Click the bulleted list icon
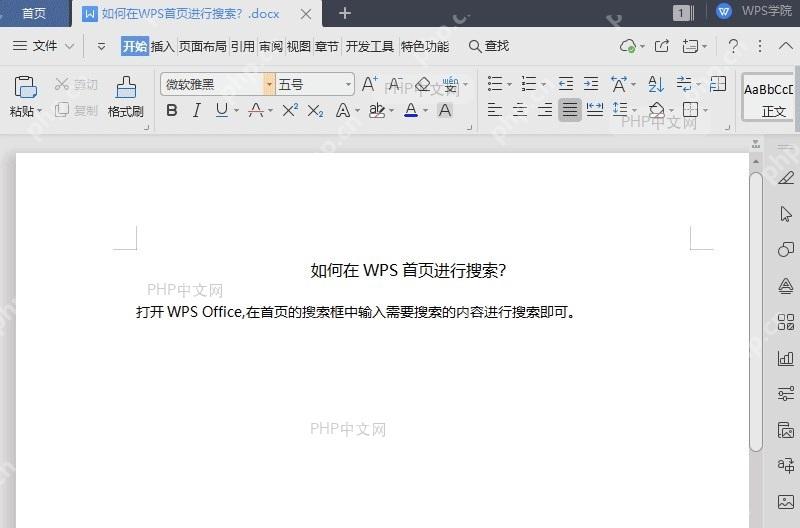The height and width of the screenshot is (528, 800). 495,84
